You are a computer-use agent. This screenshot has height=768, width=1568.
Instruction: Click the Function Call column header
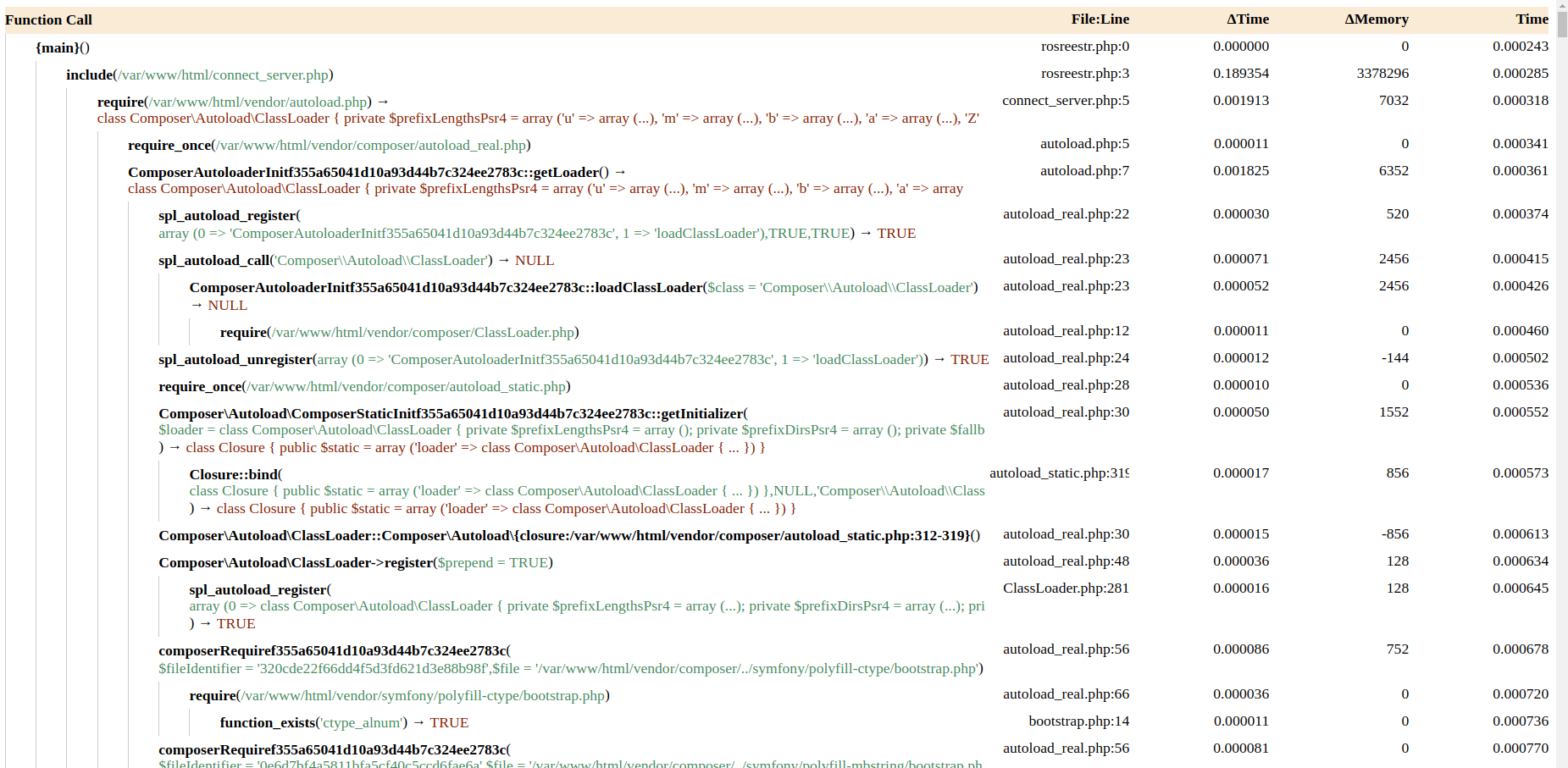click(49, 19)
